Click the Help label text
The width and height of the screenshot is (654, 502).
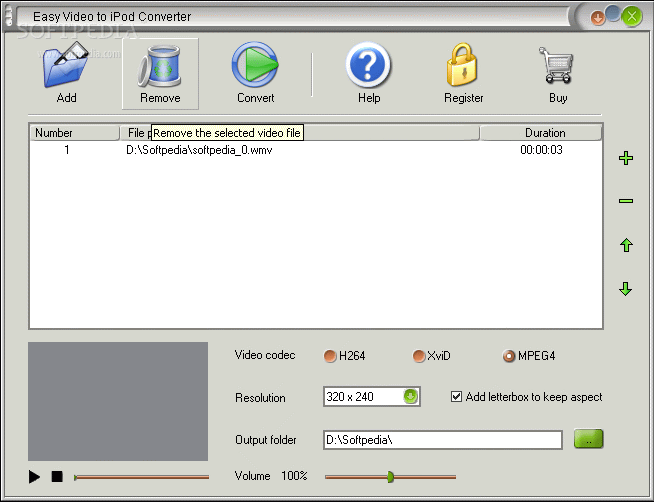[x=369, y=98]
